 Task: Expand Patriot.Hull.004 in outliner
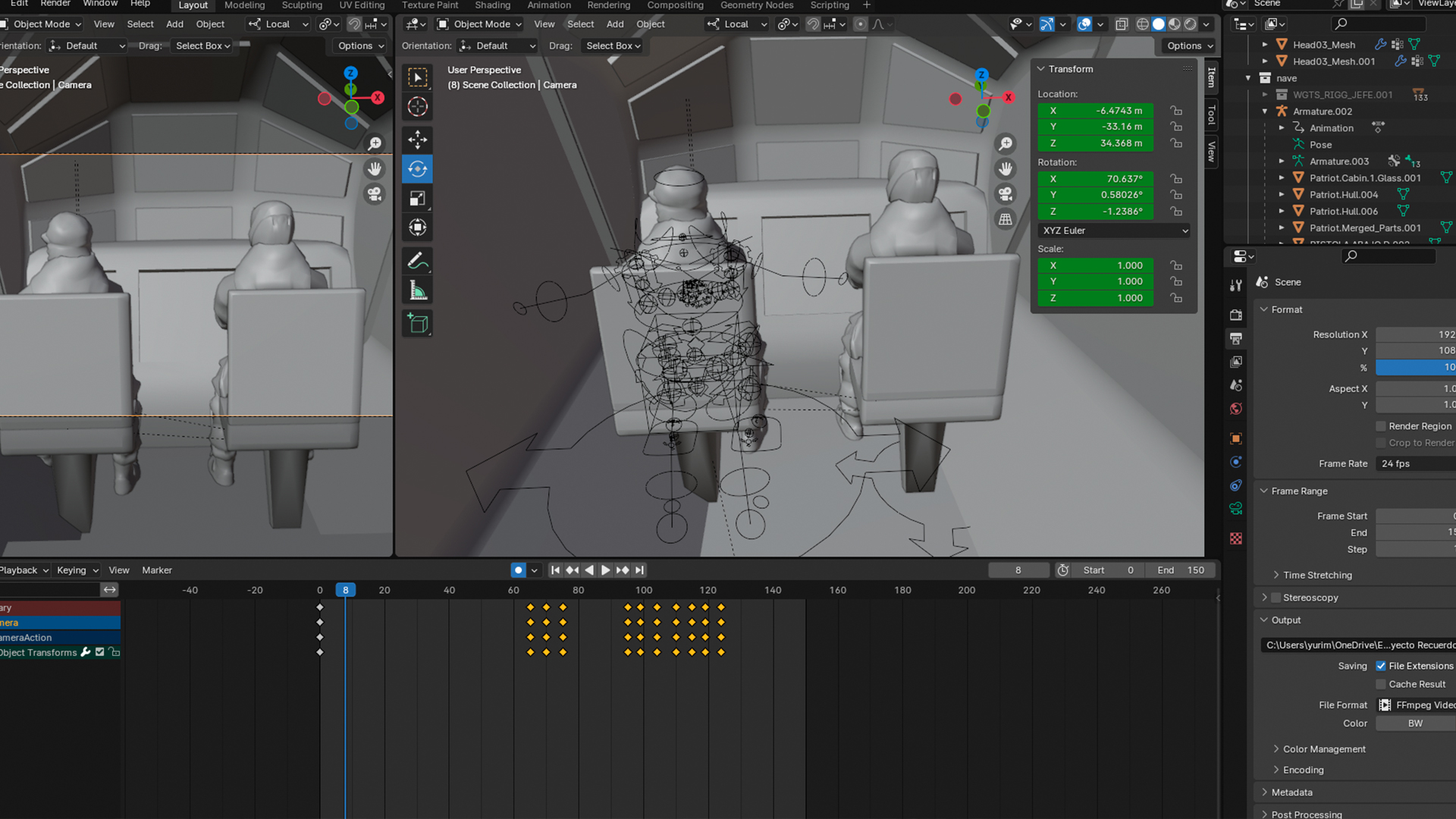(x=1282, y=195)
